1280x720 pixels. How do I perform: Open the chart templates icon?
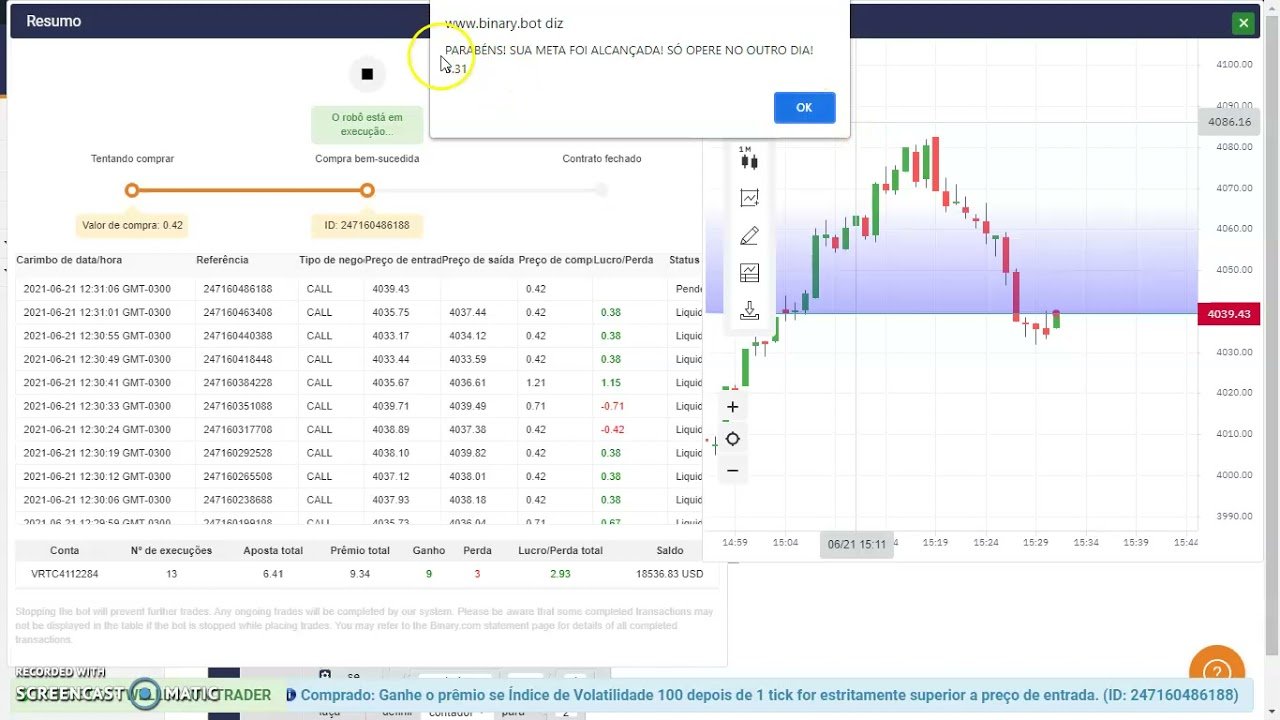[749, 273]
